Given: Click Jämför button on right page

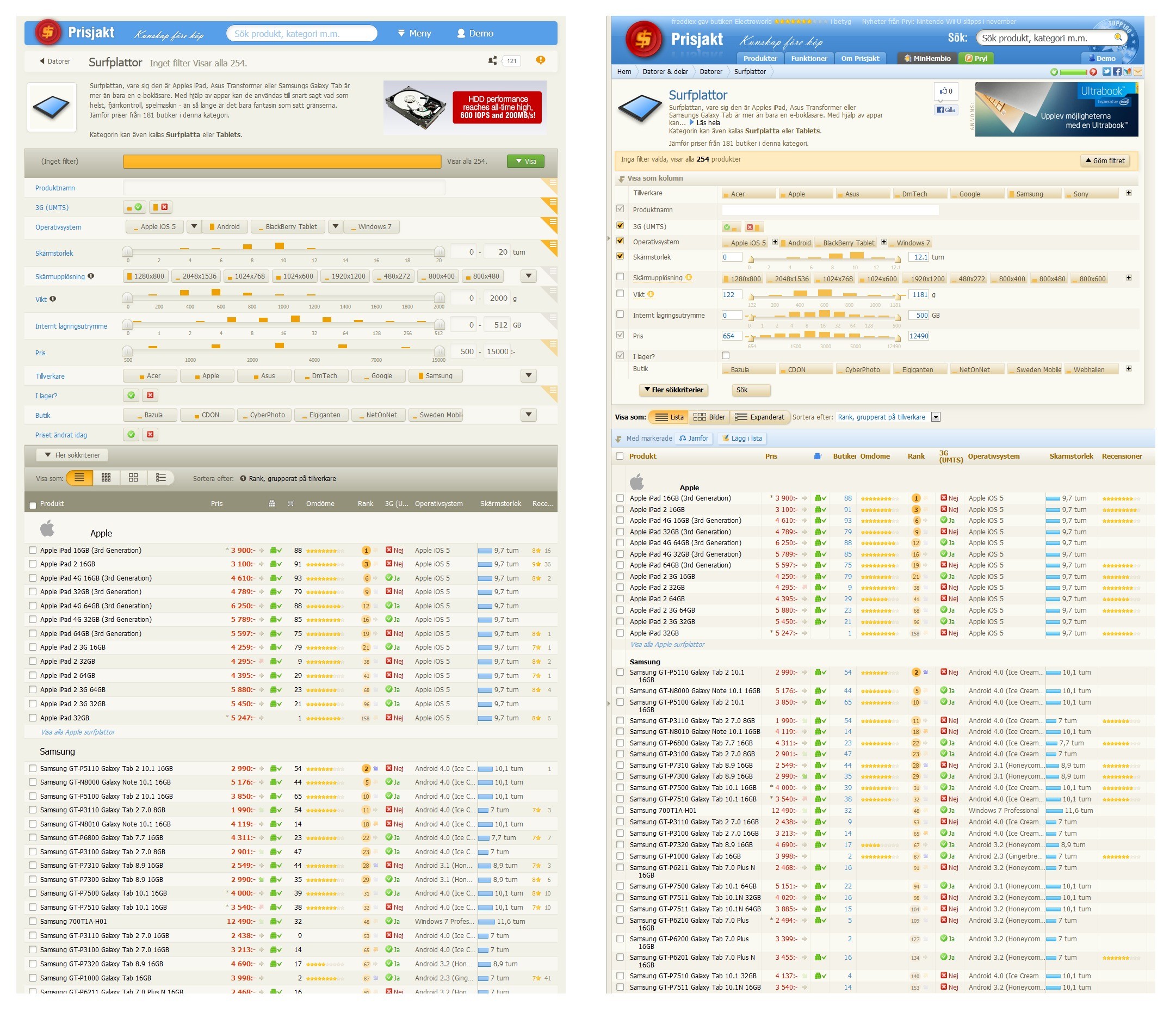Looking at the screenshot, I should coord(694,438).
